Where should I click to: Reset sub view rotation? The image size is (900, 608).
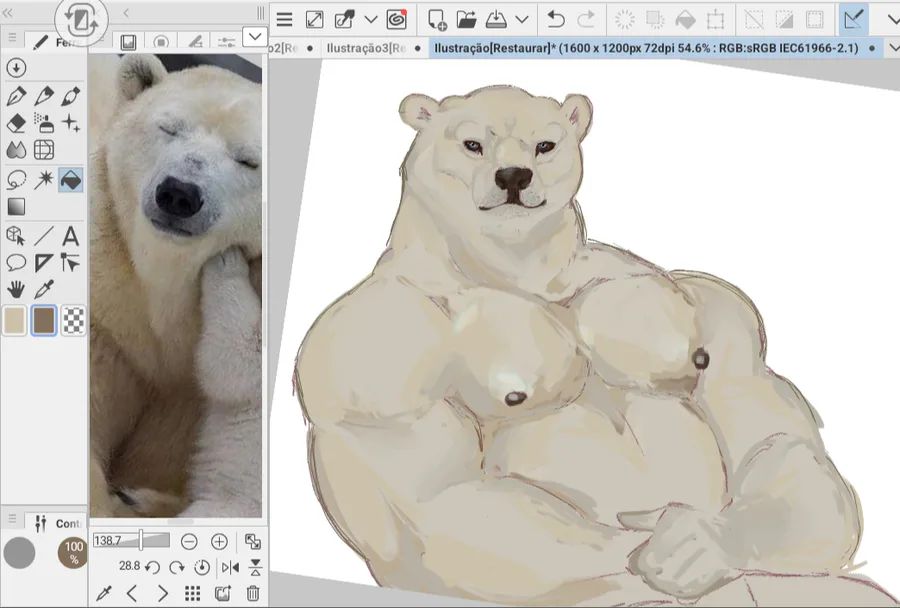coord(202,568)
